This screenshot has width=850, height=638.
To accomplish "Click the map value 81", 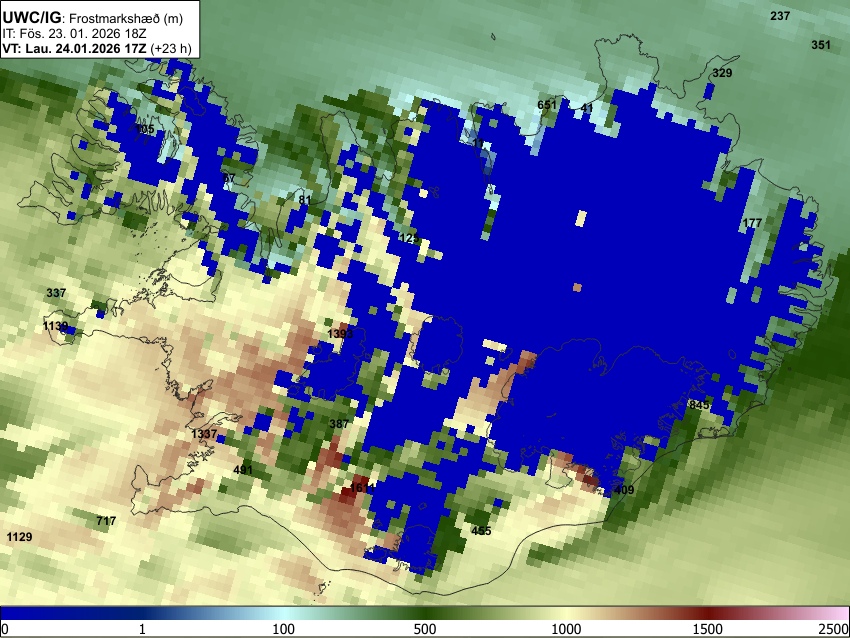I will pos(305,200).
